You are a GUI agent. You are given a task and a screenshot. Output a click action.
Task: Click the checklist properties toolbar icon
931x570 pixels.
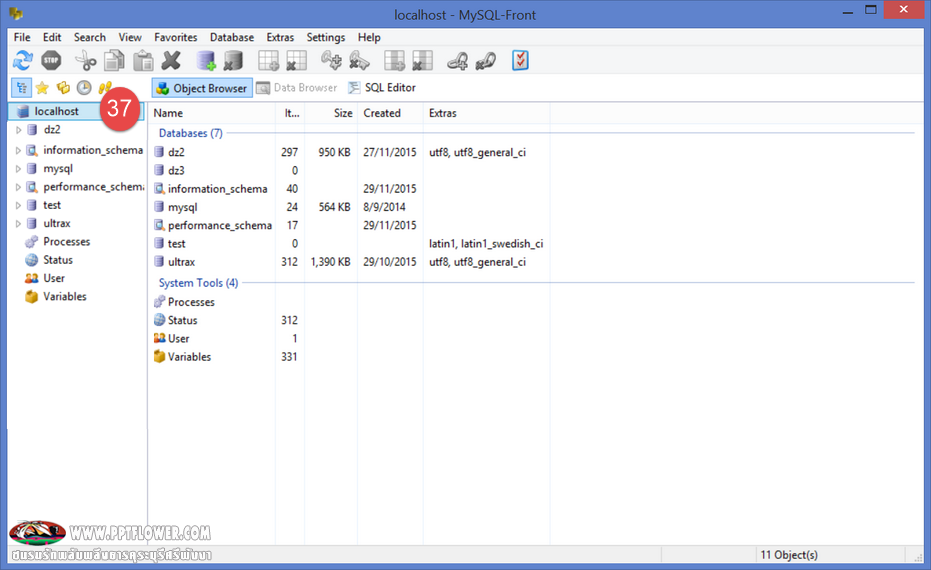point(520,61)
